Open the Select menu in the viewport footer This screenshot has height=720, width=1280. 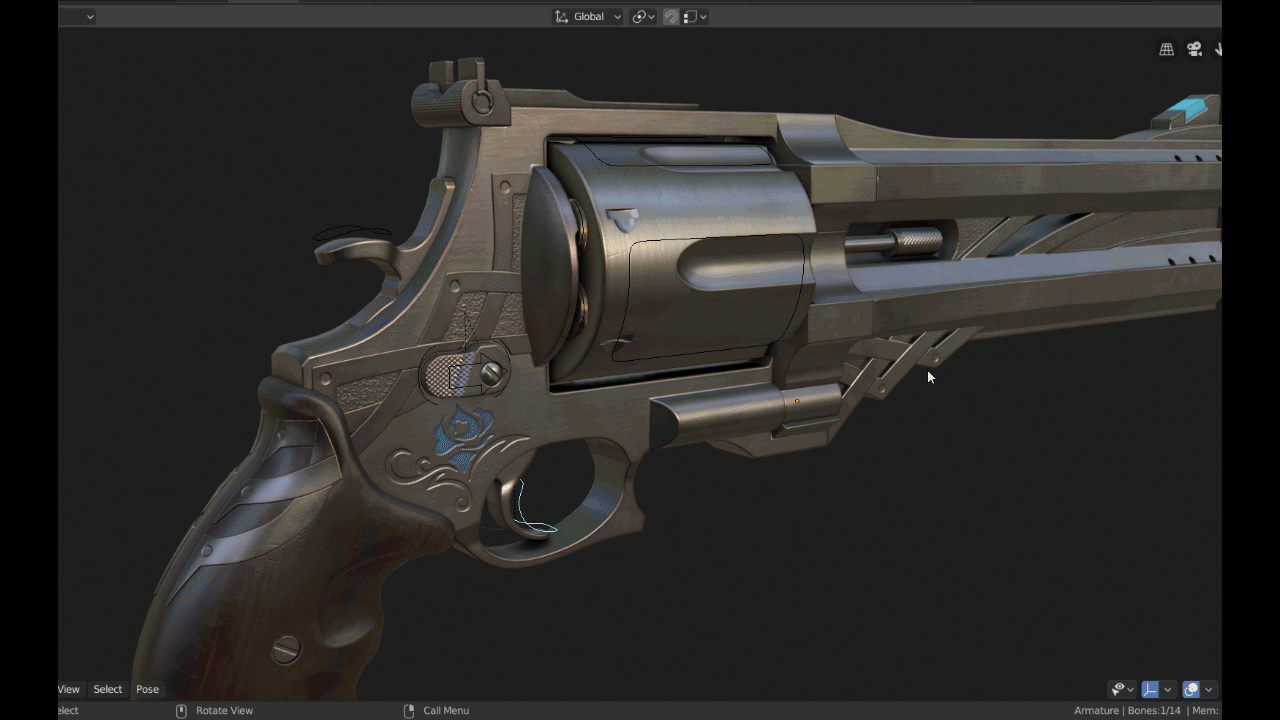coord(108,689)
